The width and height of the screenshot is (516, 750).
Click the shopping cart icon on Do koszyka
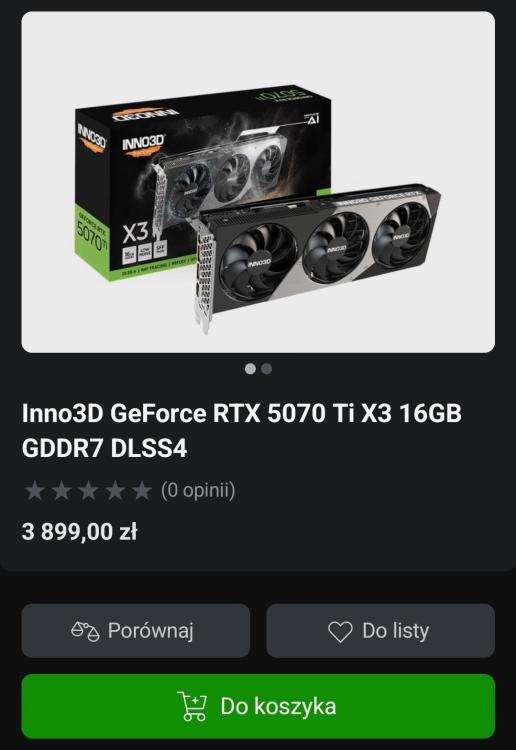192,706
